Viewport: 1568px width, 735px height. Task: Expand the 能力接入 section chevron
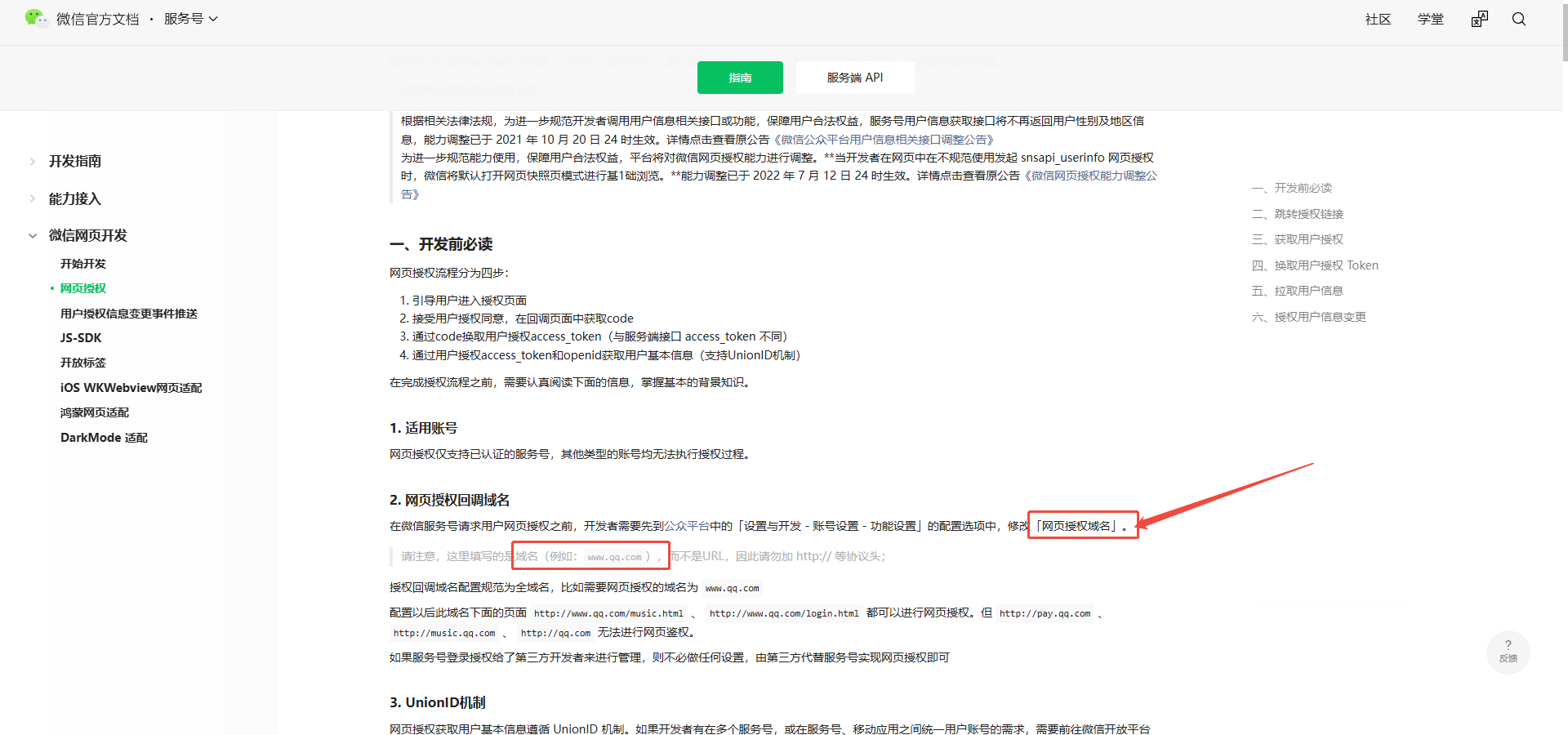click(x=32, y=198)
